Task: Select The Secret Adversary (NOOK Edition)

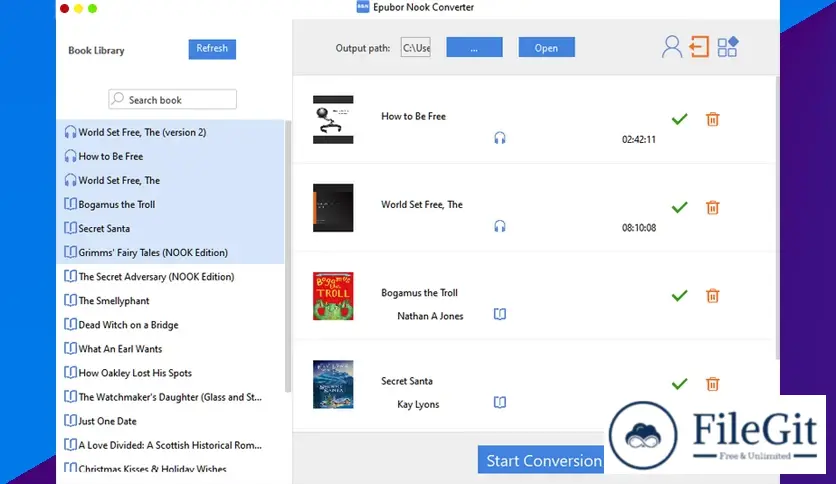Action: (170, 277)
